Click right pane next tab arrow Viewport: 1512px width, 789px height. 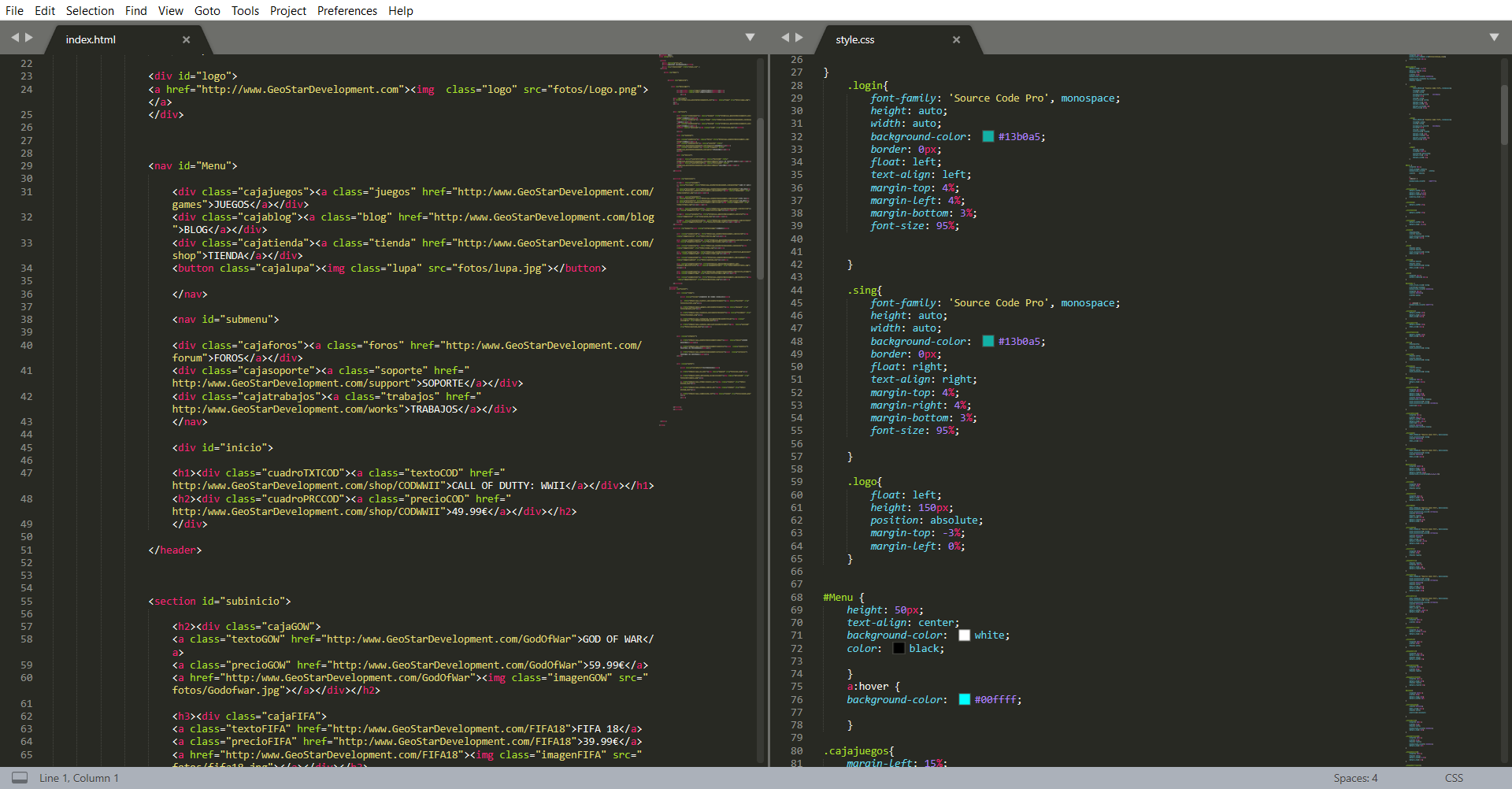pos(799,38)
